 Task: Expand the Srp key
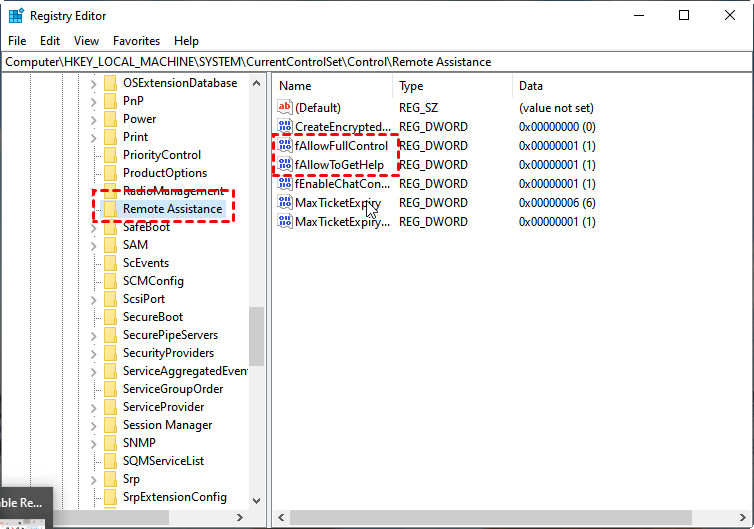(x=93, y=479)
